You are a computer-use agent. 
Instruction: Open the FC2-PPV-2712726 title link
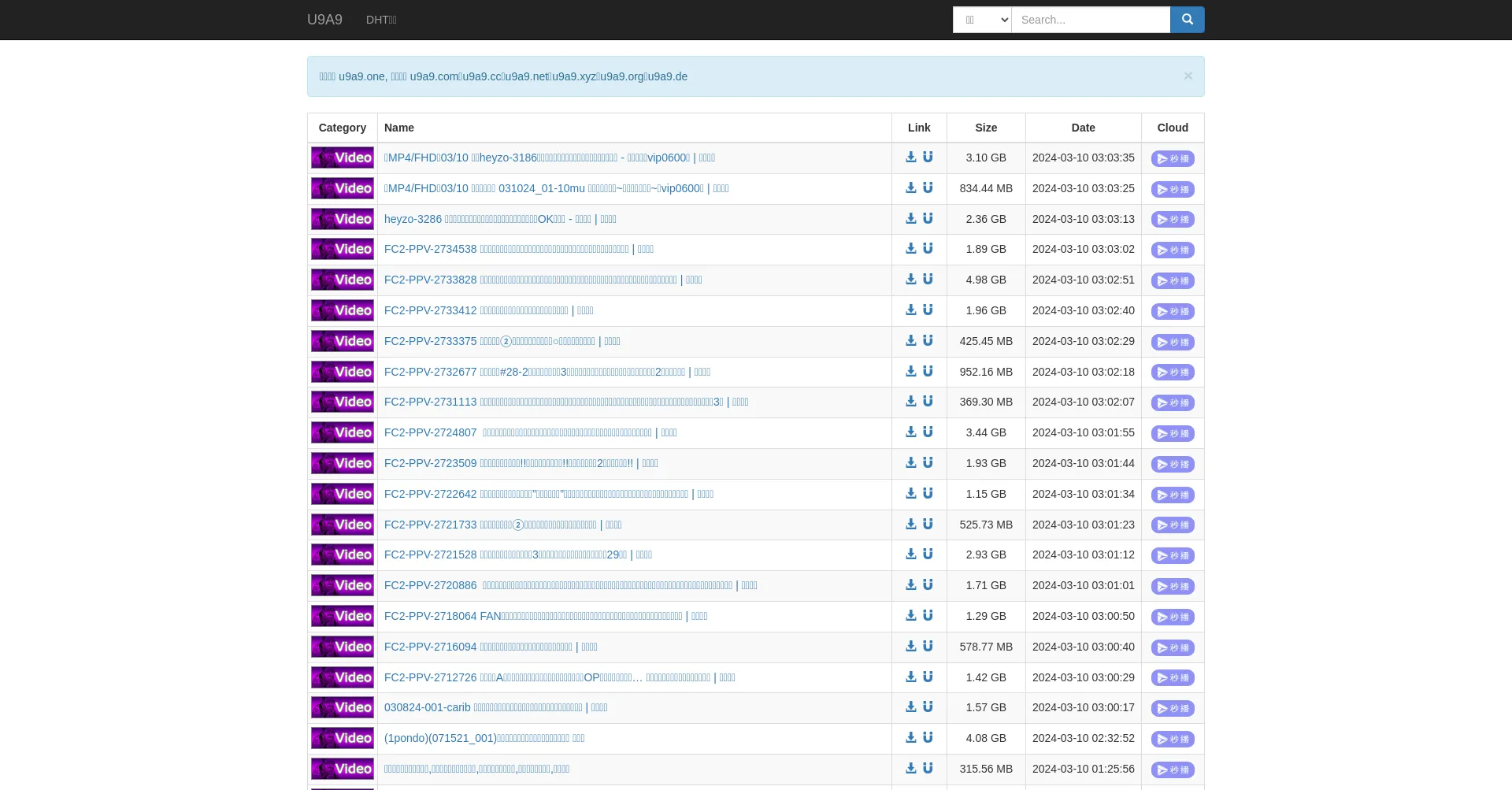click(560, 677)
